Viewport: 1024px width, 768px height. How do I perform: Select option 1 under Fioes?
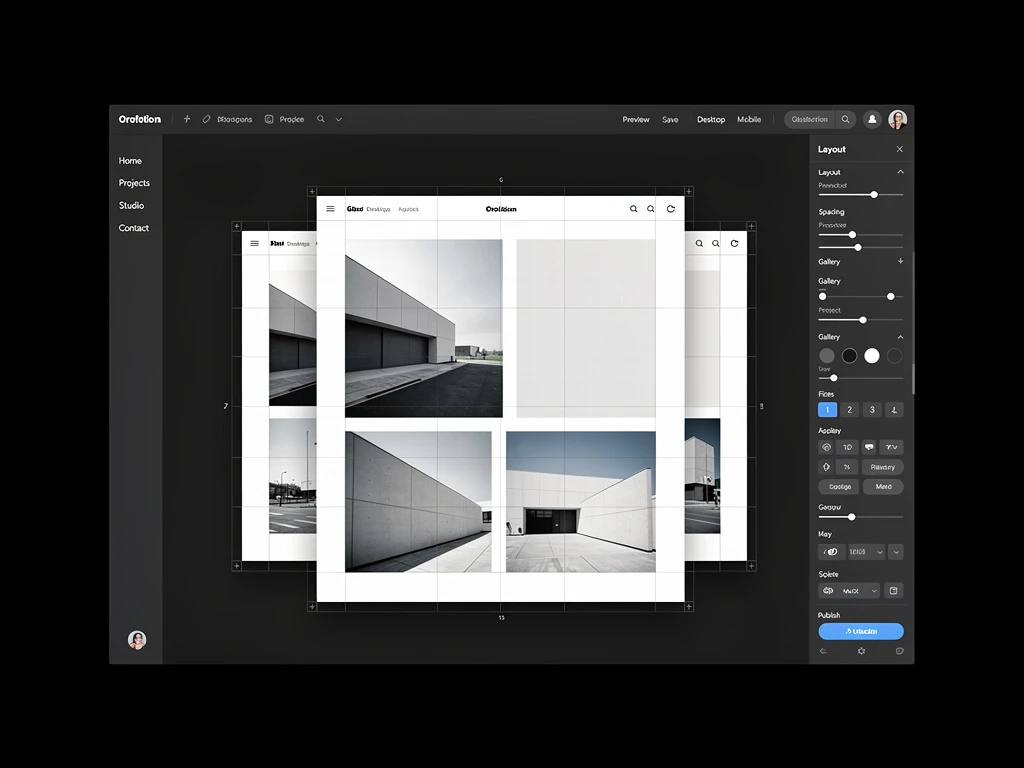(x=827, y=409)
